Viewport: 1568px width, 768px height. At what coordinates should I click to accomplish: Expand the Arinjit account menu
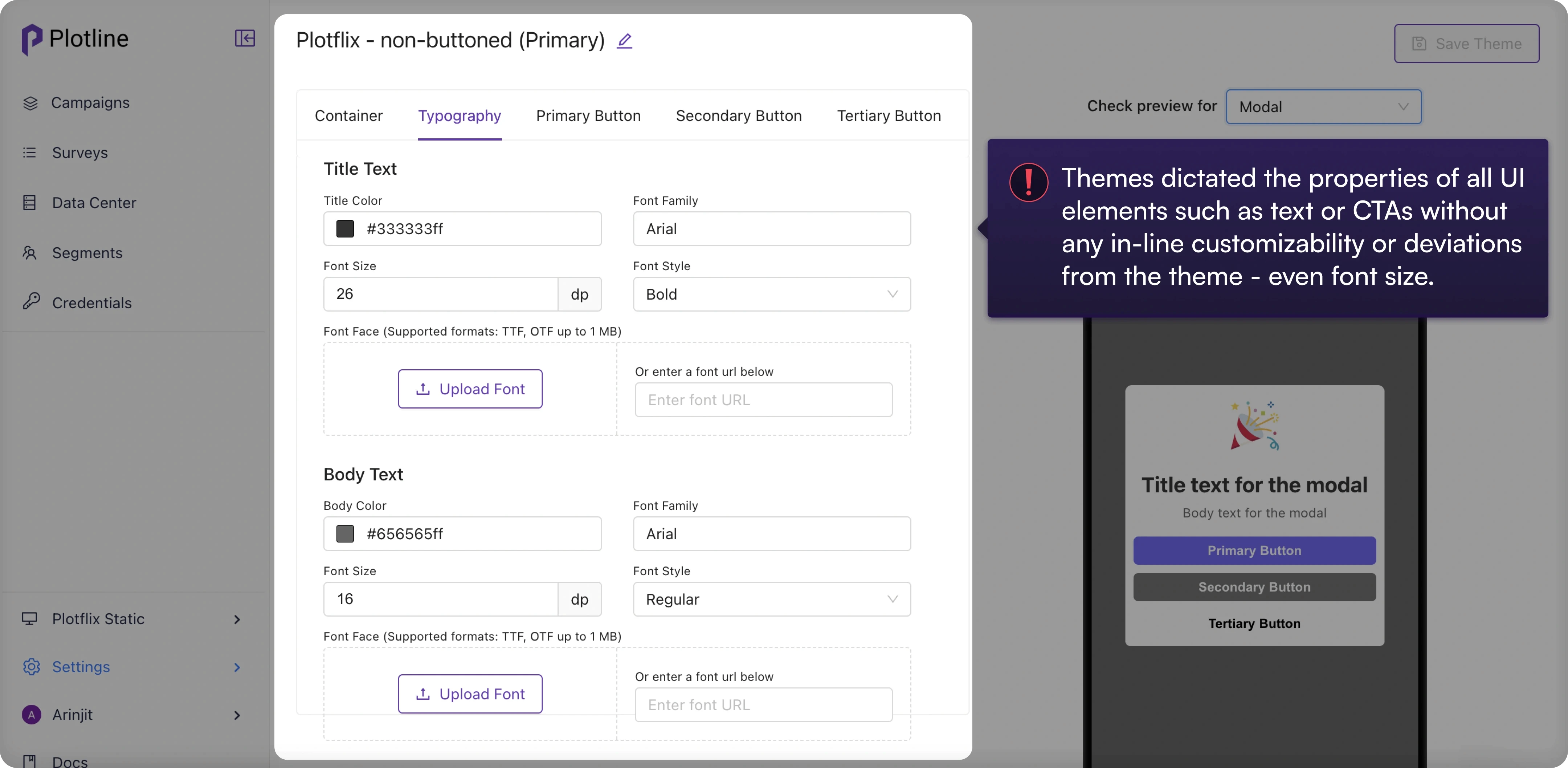point(237,715)
